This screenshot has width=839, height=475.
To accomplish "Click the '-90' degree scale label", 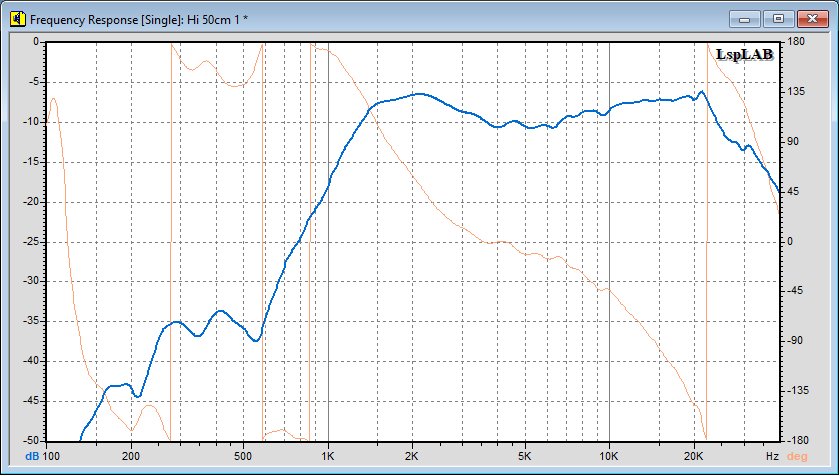I will 795,340.
